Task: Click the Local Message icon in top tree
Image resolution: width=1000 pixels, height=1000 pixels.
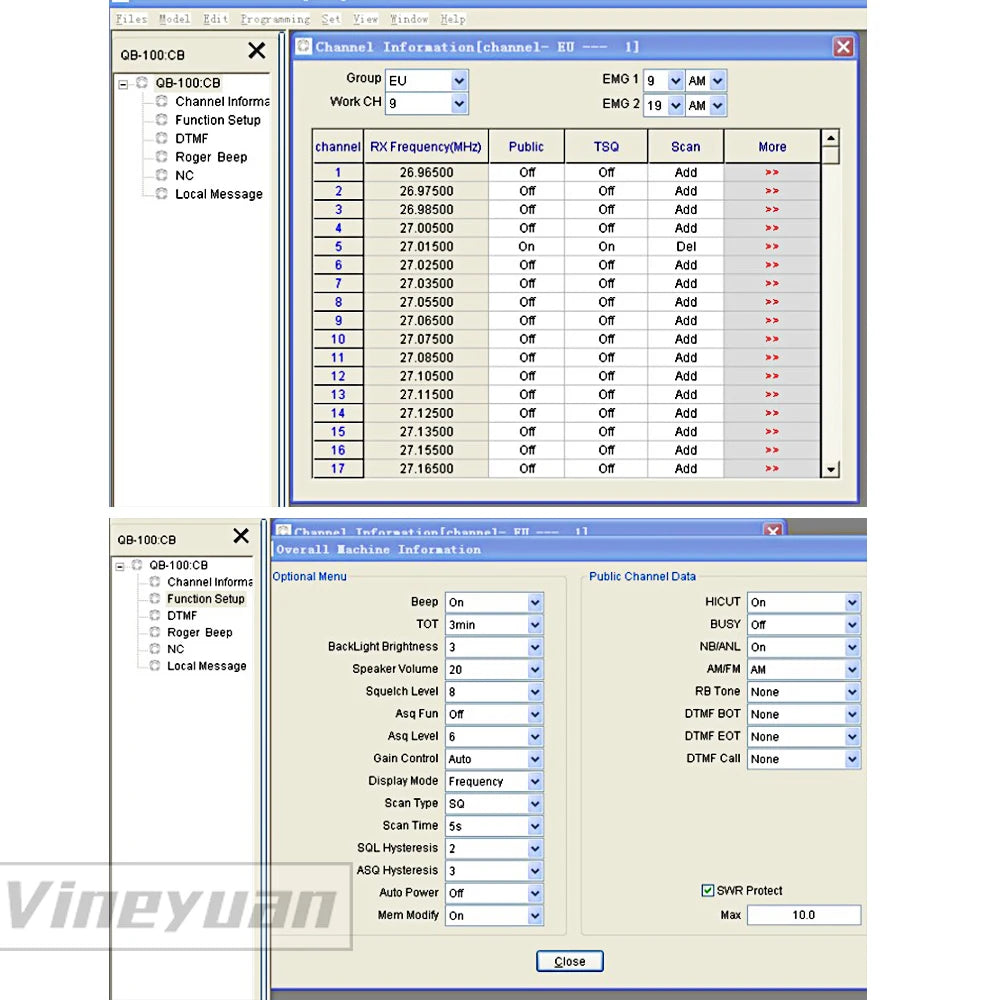Action: pos(161,194)
